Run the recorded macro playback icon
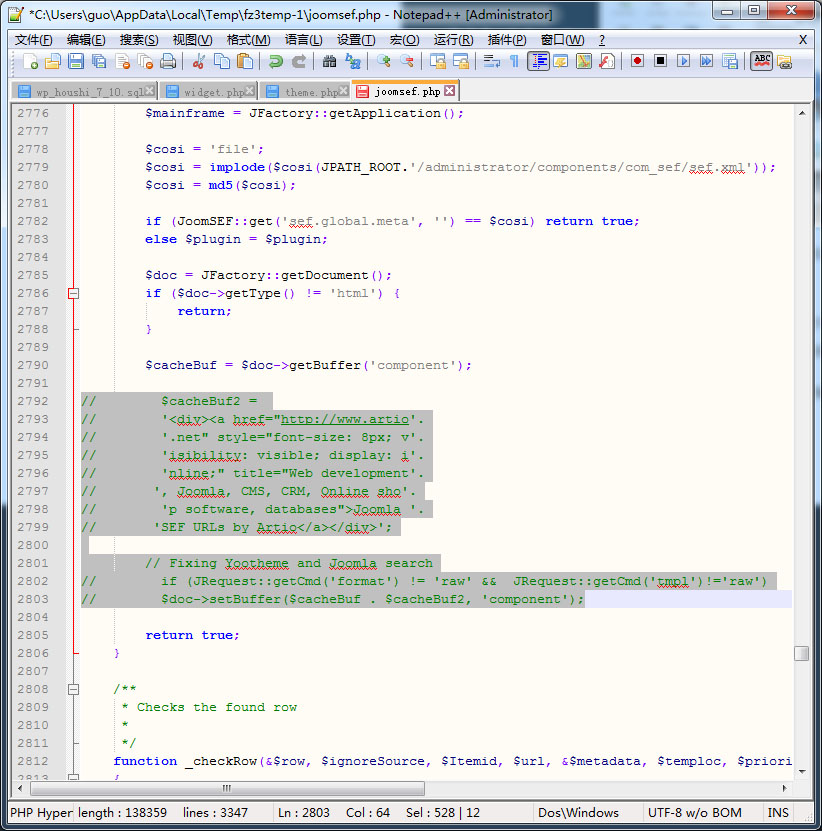822x831 pixels. click(x=683, y=60)
